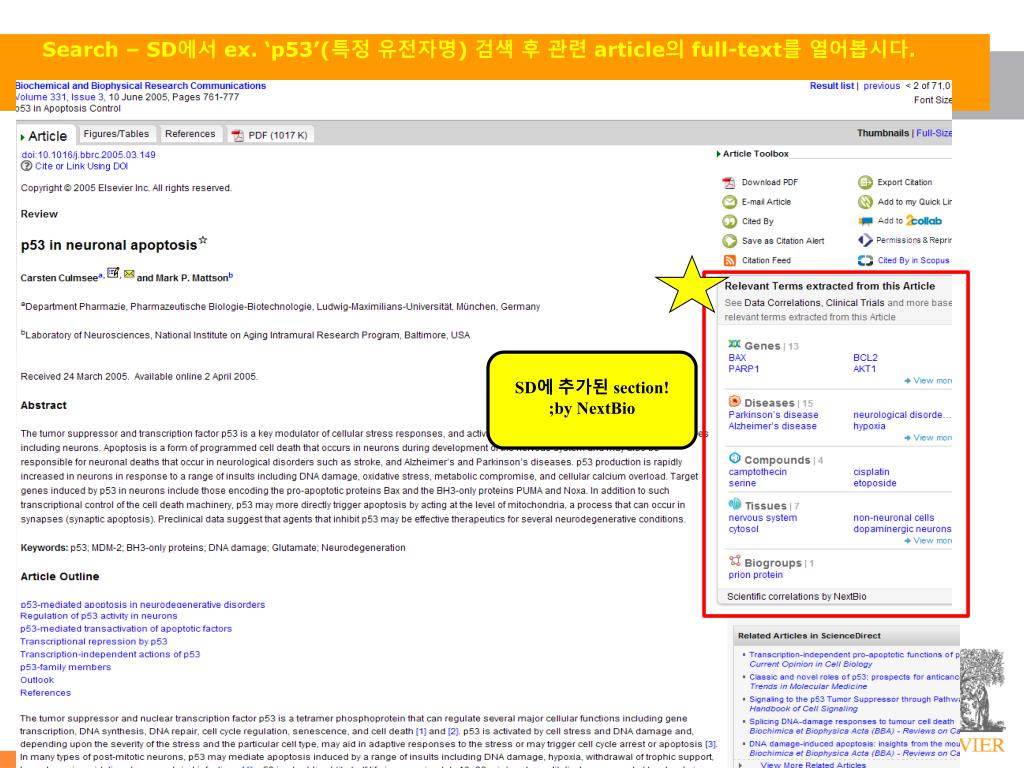Screen dimensions: 1024x768
Task: Select the Full-Size view option
Action: click(x=934, y=133)
